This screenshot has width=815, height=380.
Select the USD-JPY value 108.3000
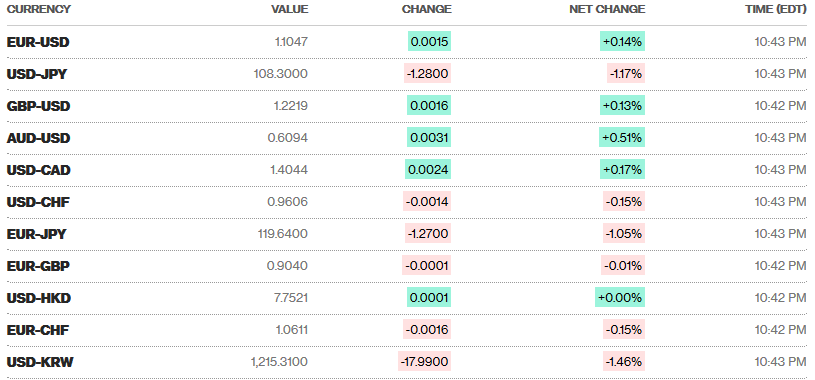pyautogui.click(x=281, y=74)
